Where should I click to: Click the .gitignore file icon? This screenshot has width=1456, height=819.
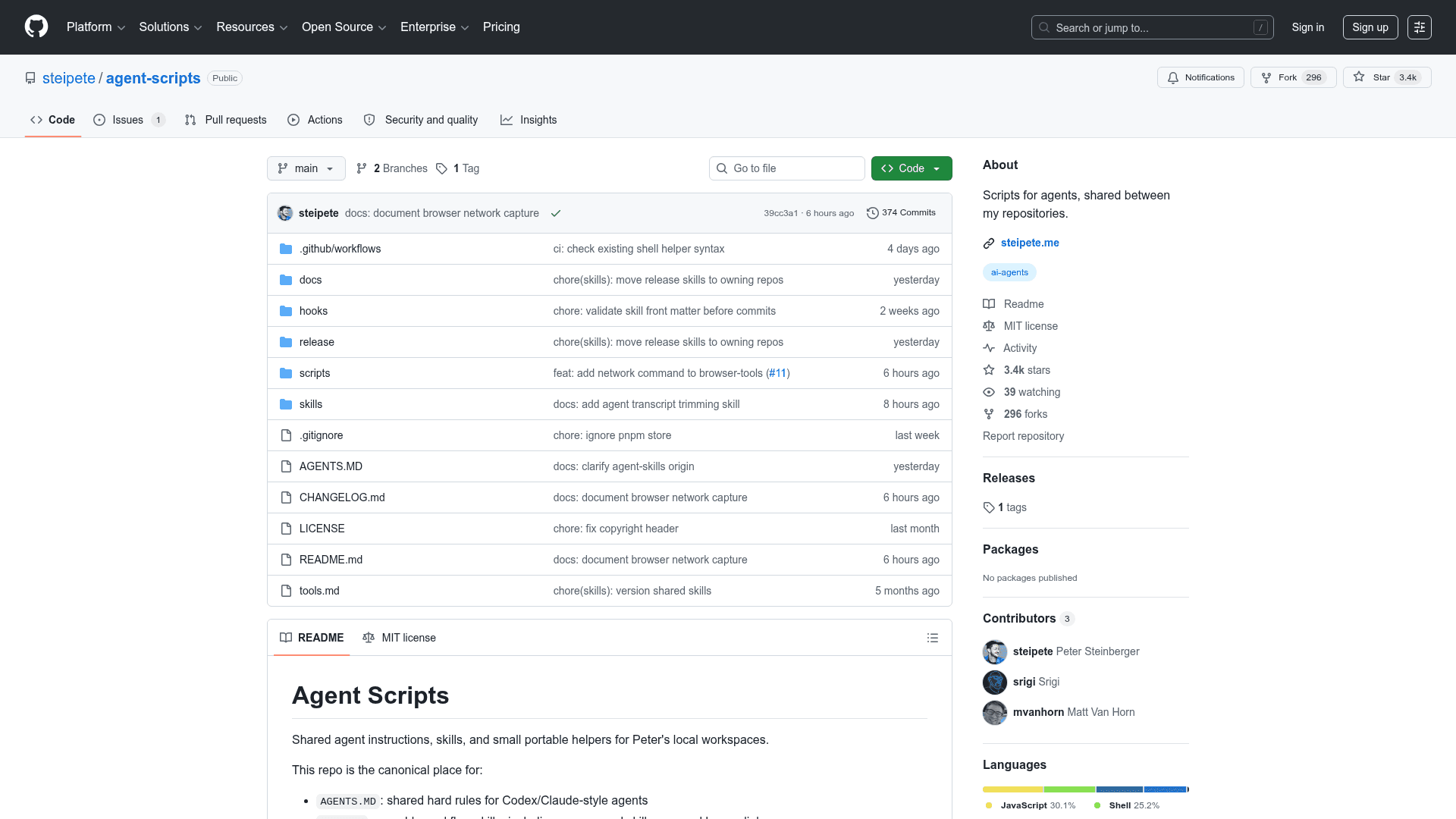click(x=286, y=435)
